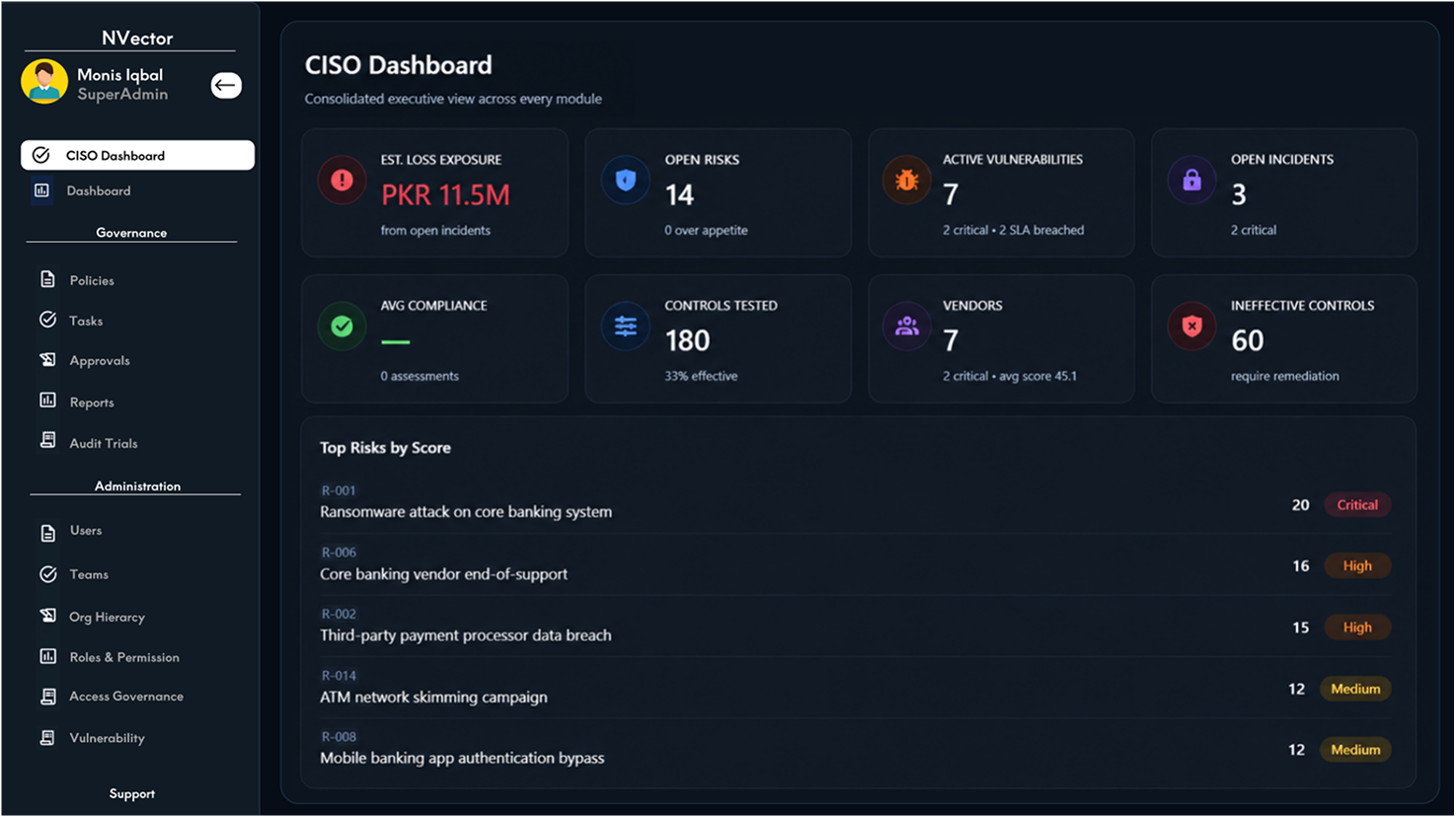Click the purple lock icon on Open Incidents
The height and width of the screenshot is (817, 1456).
[x=1191, y=181]
